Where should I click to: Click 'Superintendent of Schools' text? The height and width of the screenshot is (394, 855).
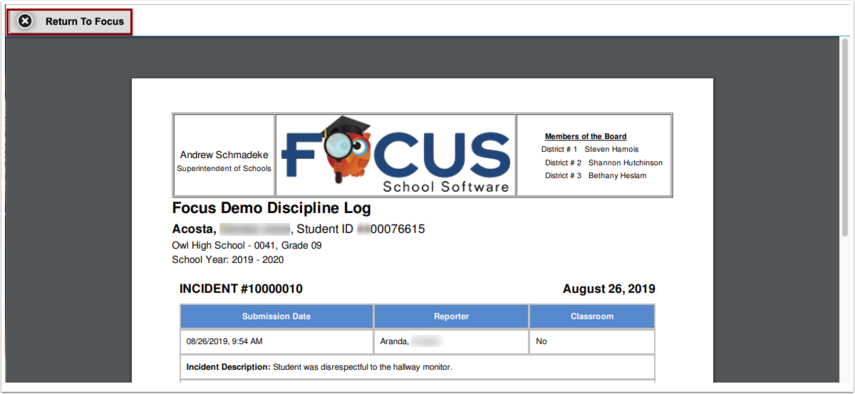coord(224,168)
